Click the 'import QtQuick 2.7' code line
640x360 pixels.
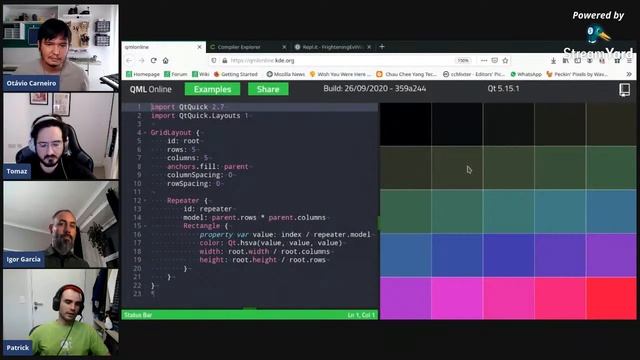pos(187,107)
